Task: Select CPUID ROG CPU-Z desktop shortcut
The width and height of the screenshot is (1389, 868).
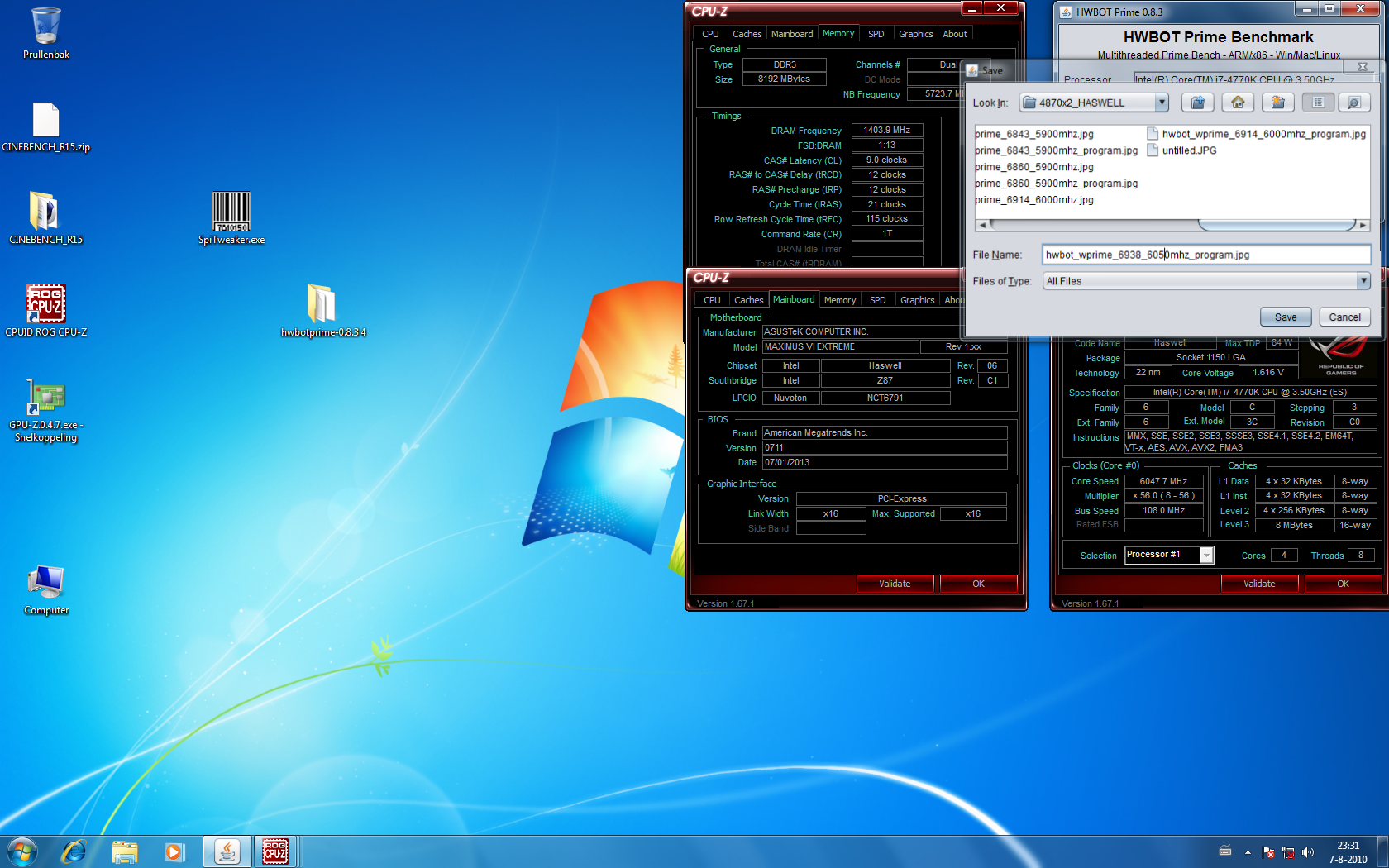Action: 46,311
